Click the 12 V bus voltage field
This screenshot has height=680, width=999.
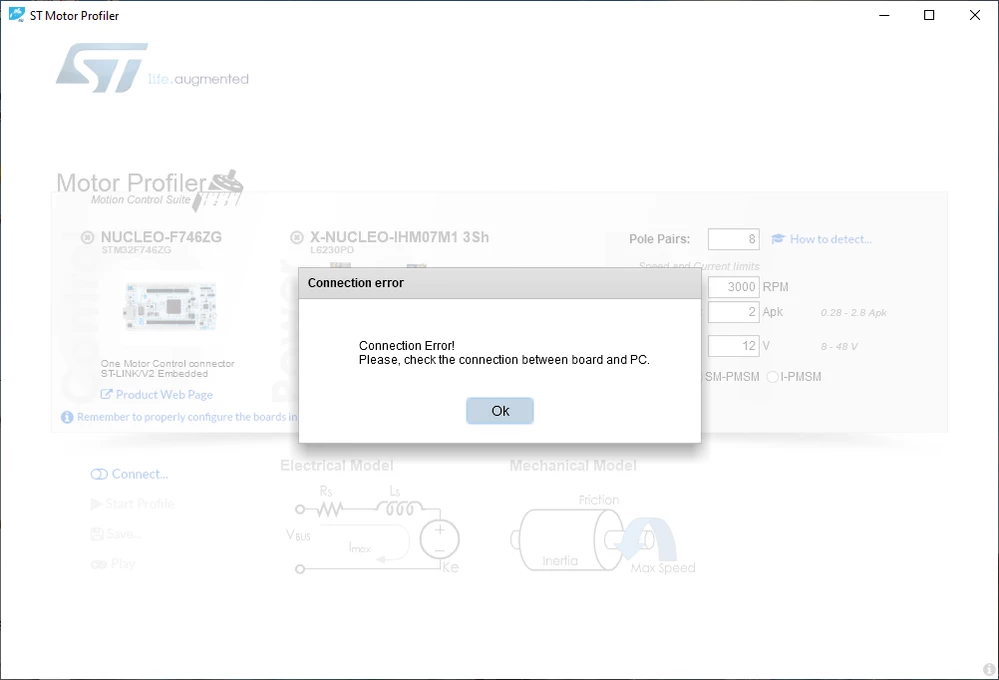click(733, 346)
